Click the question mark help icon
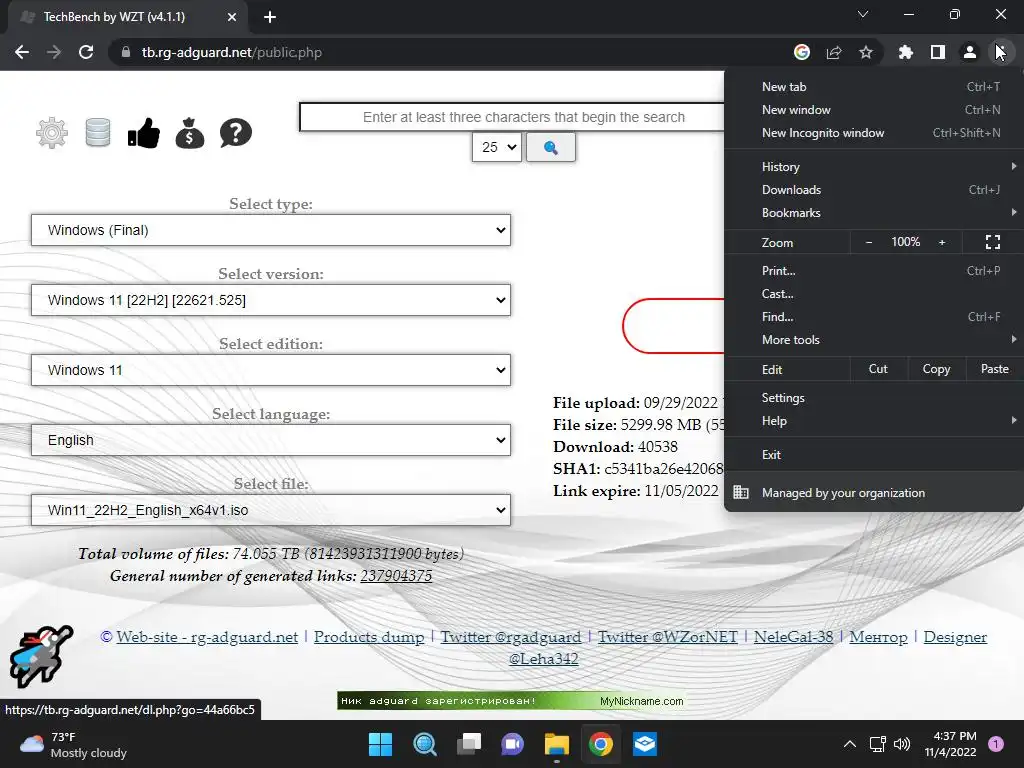This screenshot has height=768, width=1024. (236, 133)
